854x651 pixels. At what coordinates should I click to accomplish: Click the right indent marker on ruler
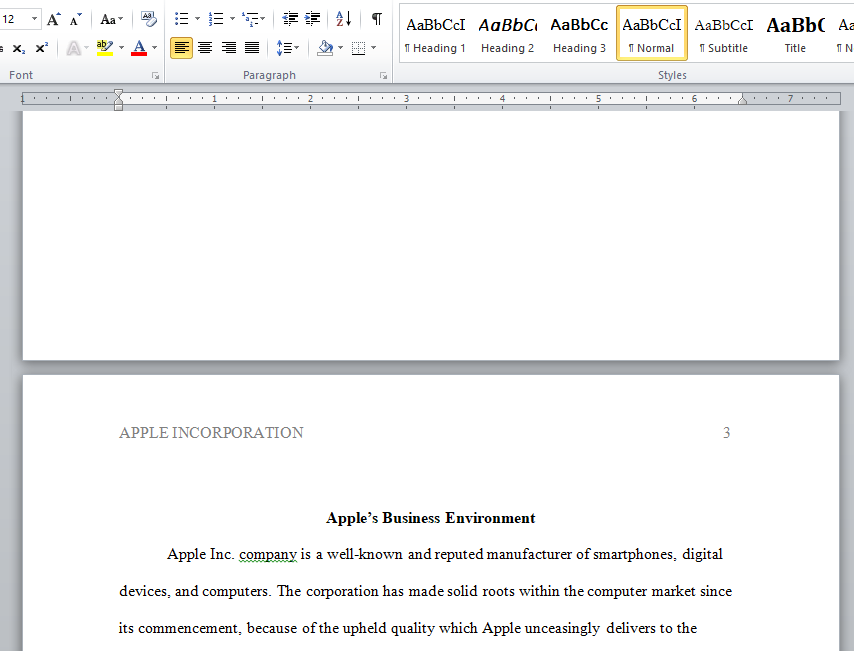742,99
